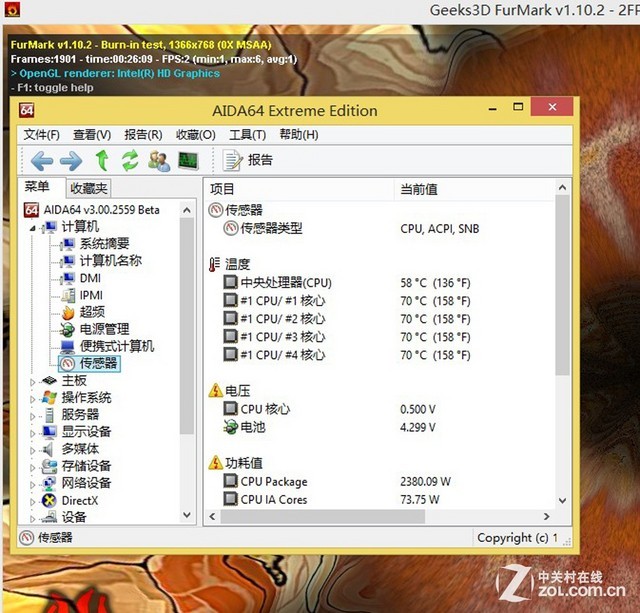
Task: Click the 多媒体 speaker icon
Action: coord(48,449)
